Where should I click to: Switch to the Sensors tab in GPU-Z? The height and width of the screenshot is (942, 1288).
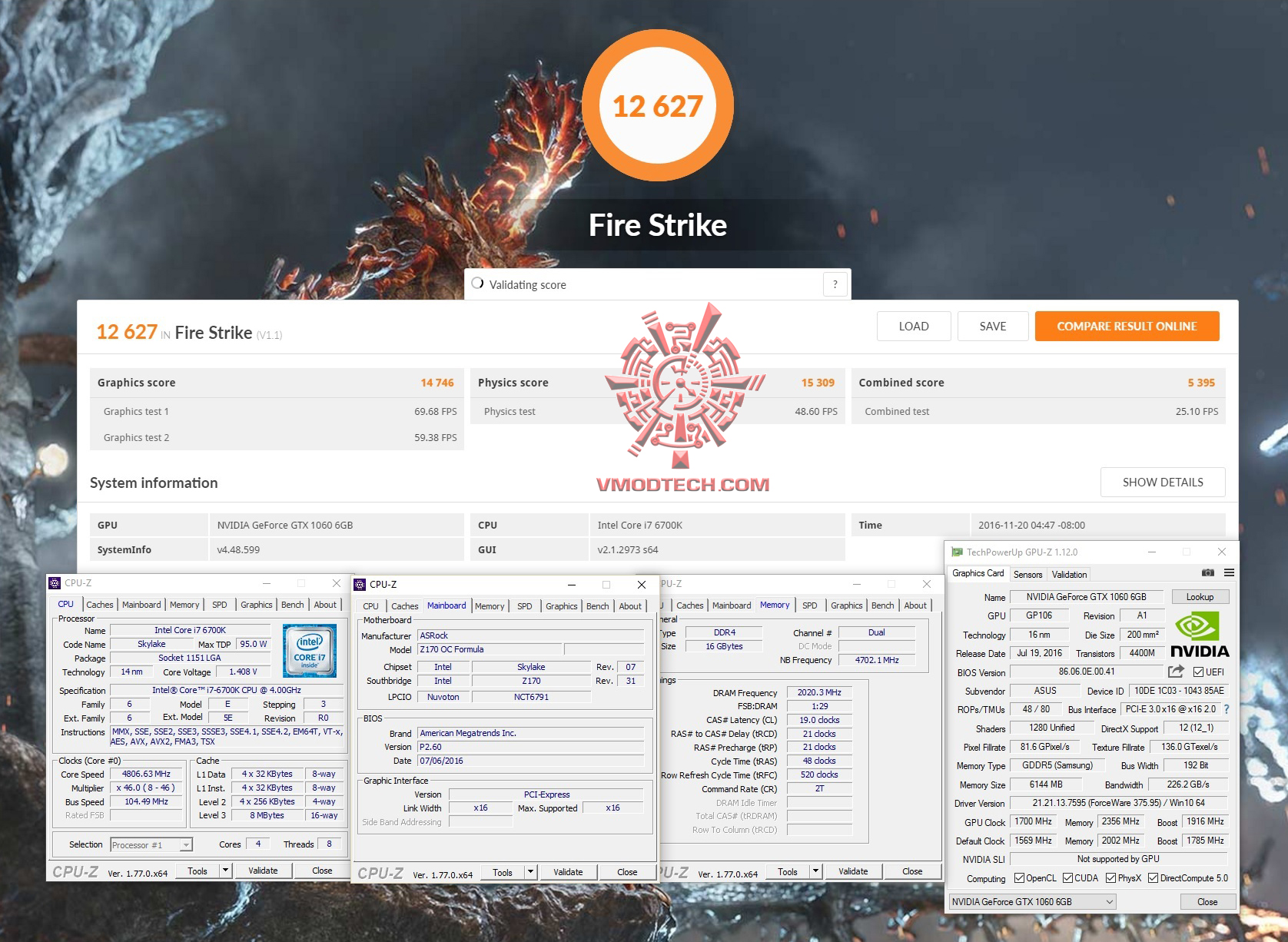coord(1028,574)
